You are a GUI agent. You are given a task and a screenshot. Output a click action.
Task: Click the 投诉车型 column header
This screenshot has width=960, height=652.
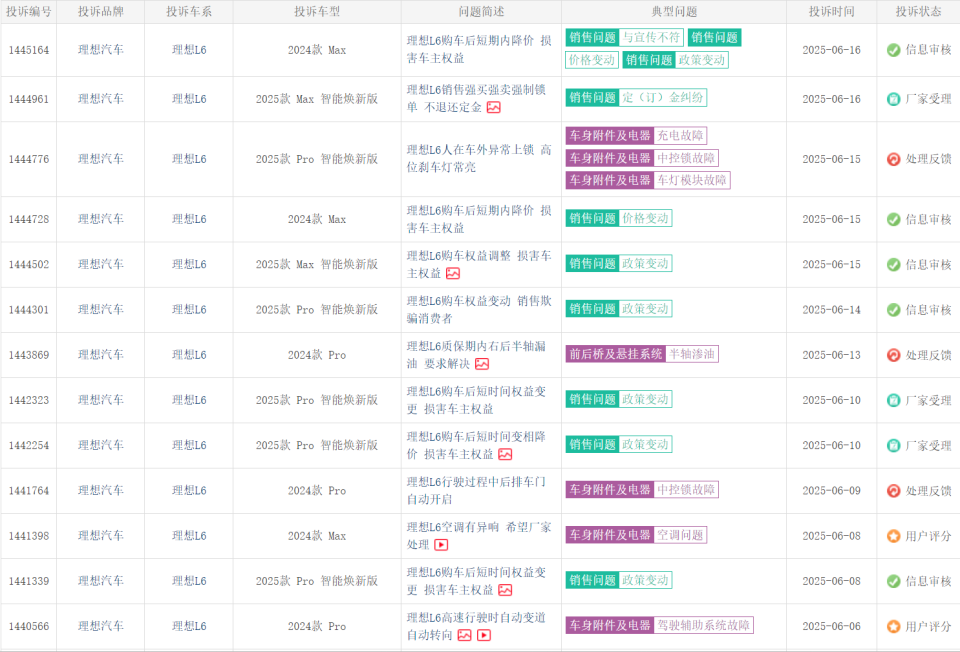[x=317, y=12]
